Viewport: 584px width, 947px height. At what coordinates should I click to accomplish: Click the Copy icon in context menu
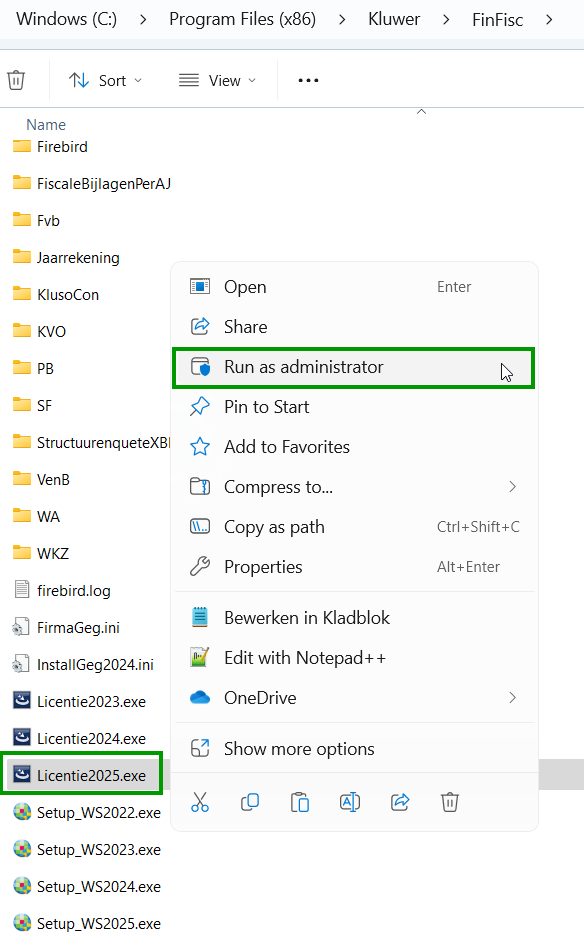pyautogui.click(x=250, y=802)
